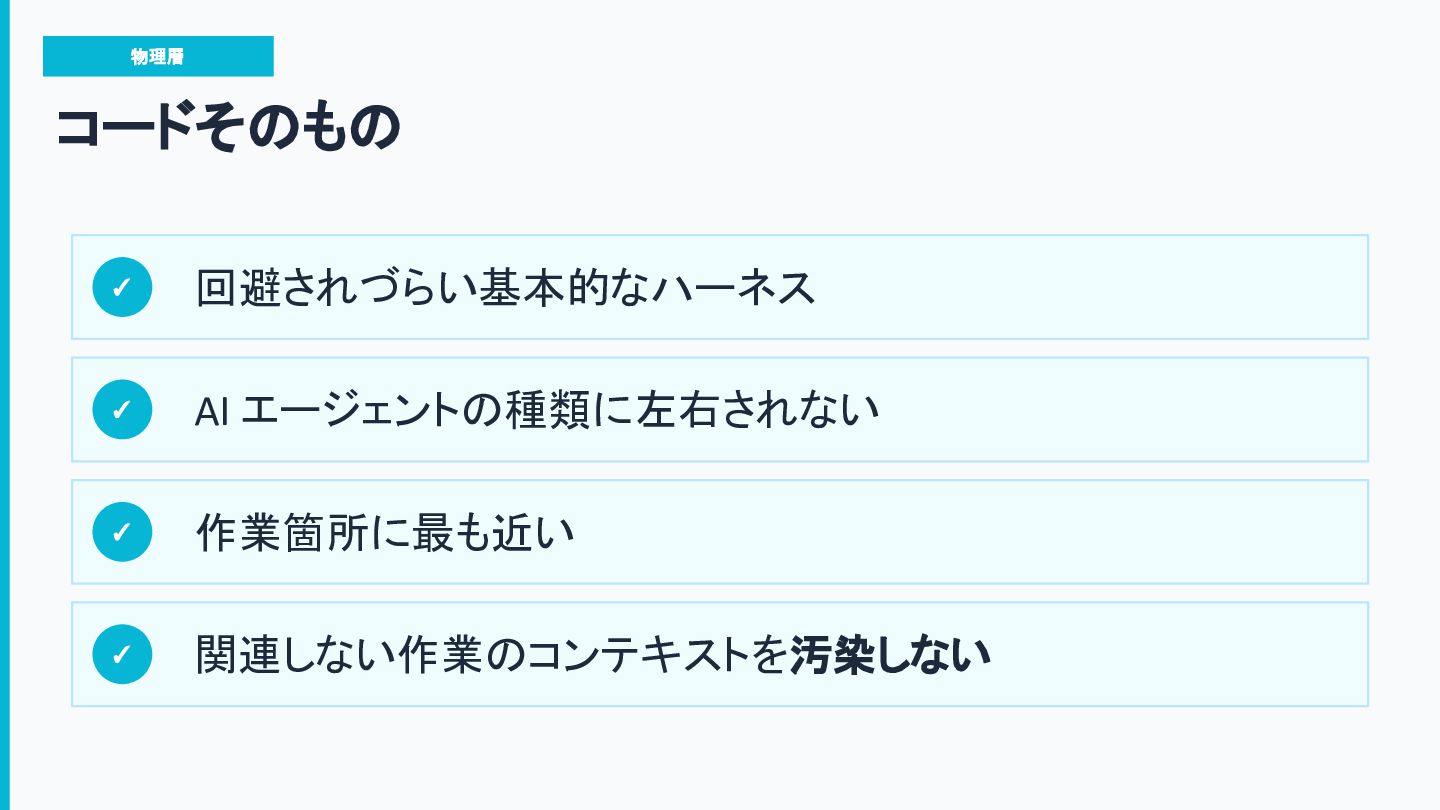Click the text AI エージェントの種類に左右されない

(x=537, y=410)
